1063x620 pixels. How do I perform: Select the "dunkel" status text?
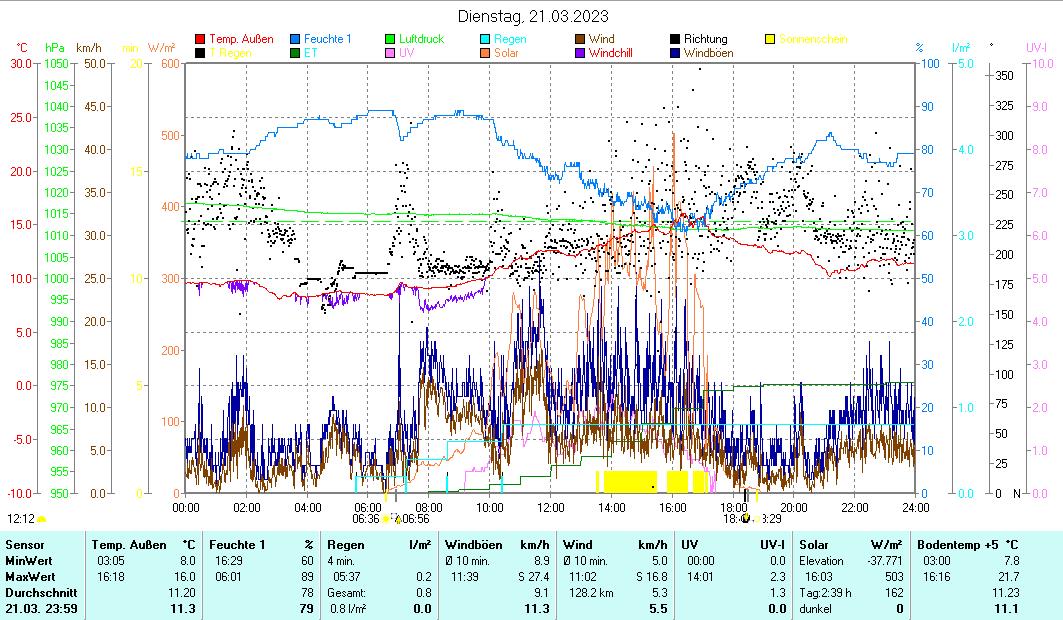click(816, 609)
